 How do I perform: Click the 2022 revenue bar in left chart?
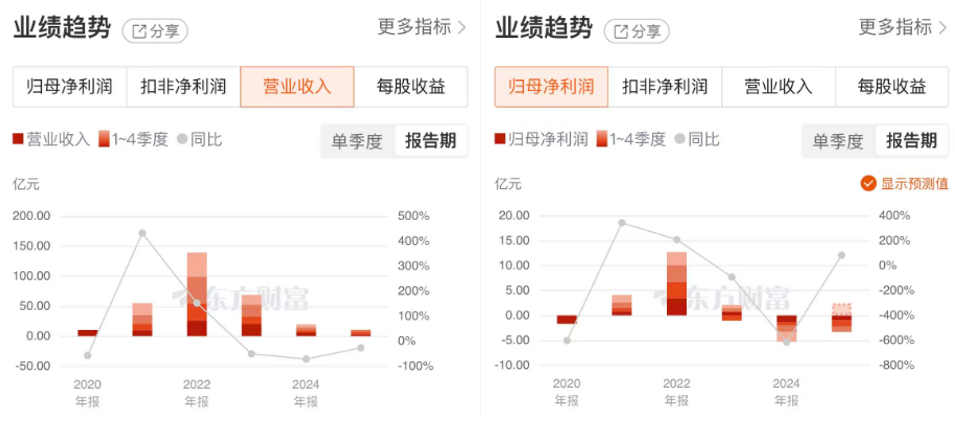tap(197, 295)
